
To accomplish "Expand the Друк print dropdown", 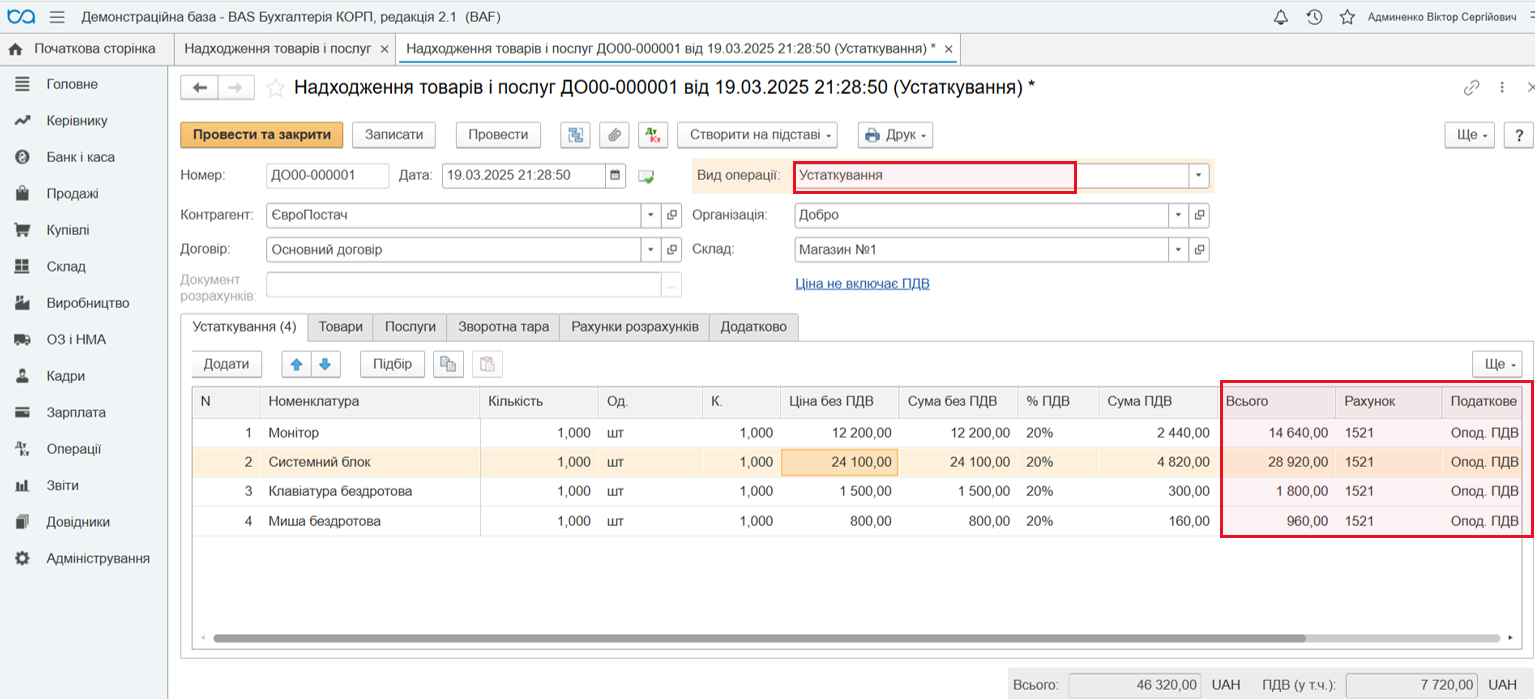I will 895,135.
